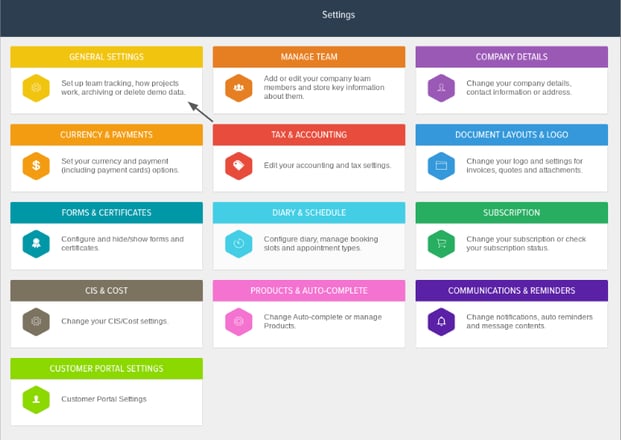Click the Tax & Accounting header

click(309, 135)
